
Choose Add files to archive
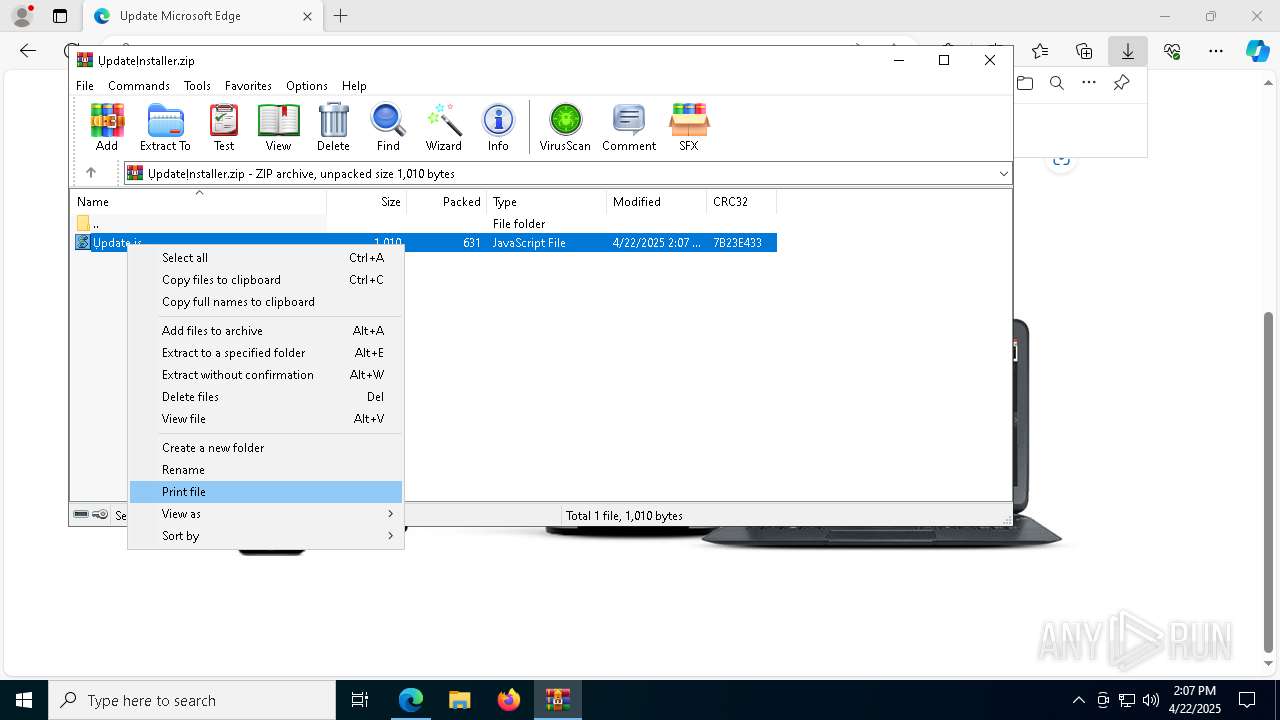coord(265,330)
